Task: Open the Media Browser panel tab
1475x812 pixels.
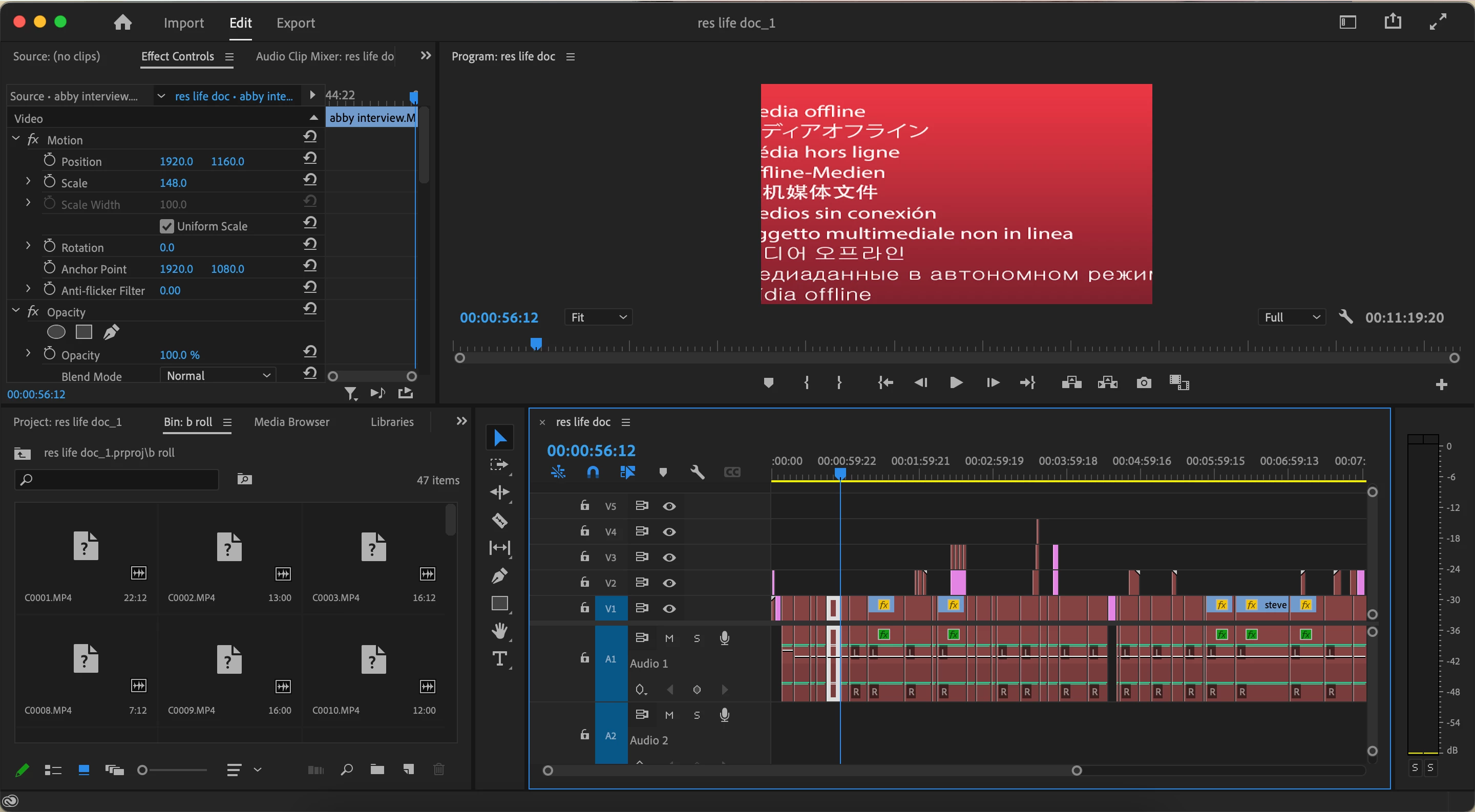Action: (x=291, y=422)
